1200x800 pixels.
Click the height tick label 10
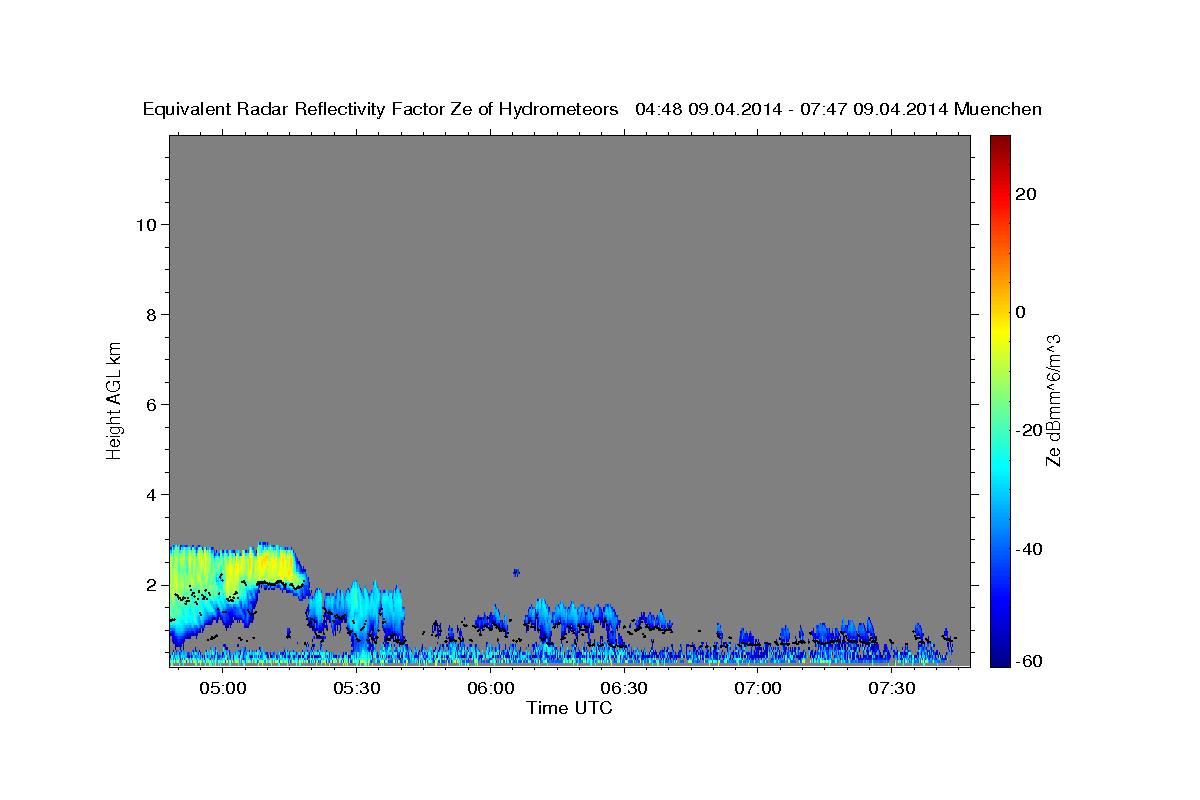pos(146,224)
